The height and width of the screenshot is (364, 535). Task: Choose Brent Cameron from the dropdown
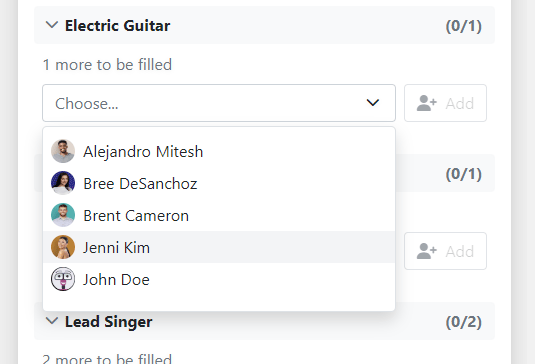tap(219, 215)
